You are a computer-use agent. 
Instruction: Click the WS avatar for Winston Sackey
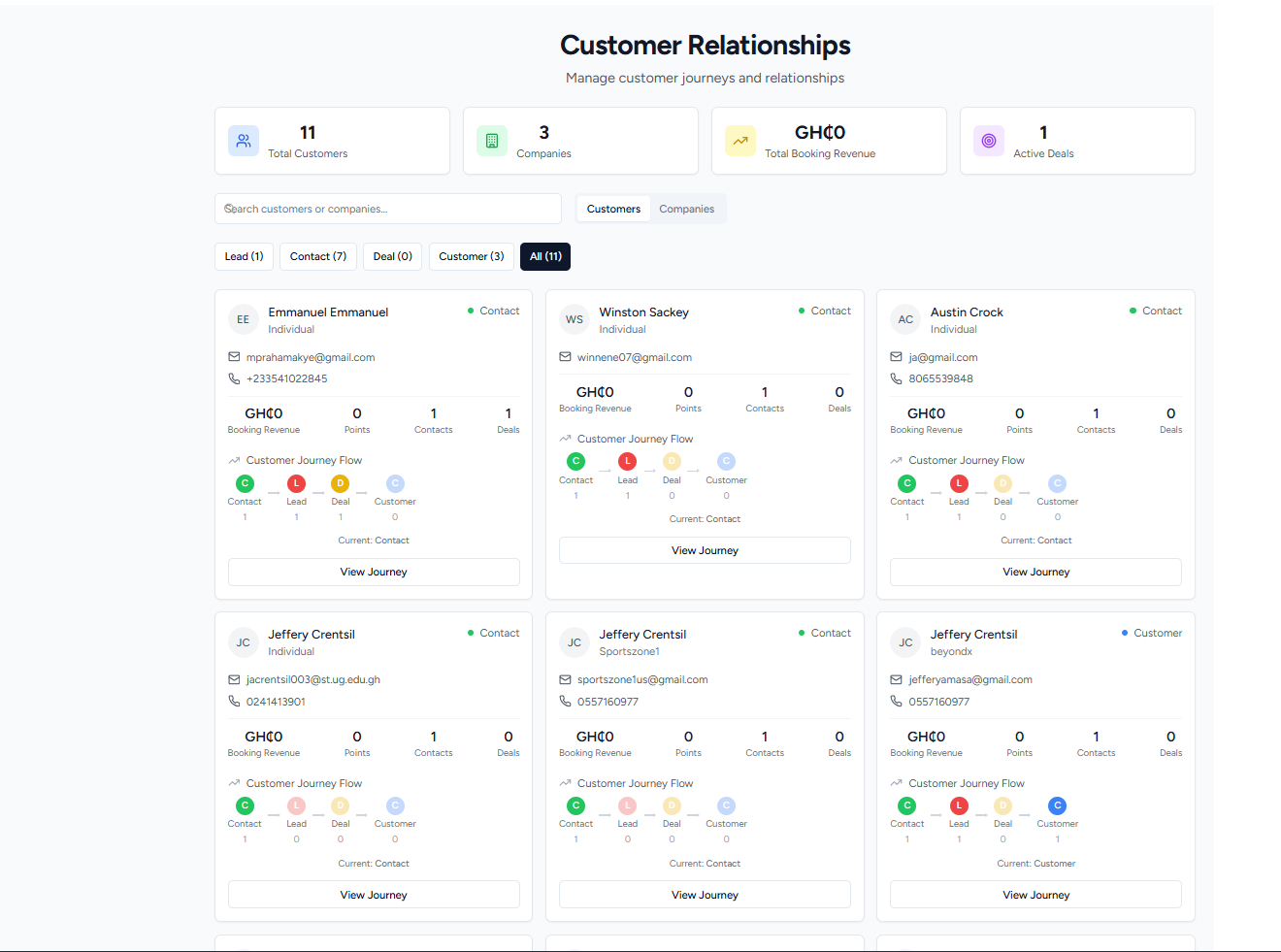[575, 319]
